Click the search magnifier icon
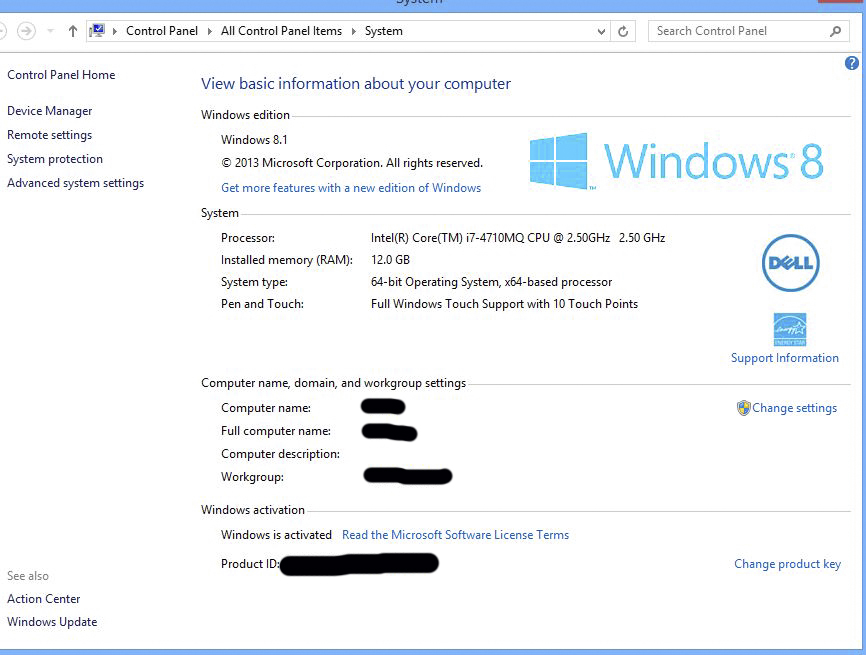This screenshot has height=655, width=866. 836,31
